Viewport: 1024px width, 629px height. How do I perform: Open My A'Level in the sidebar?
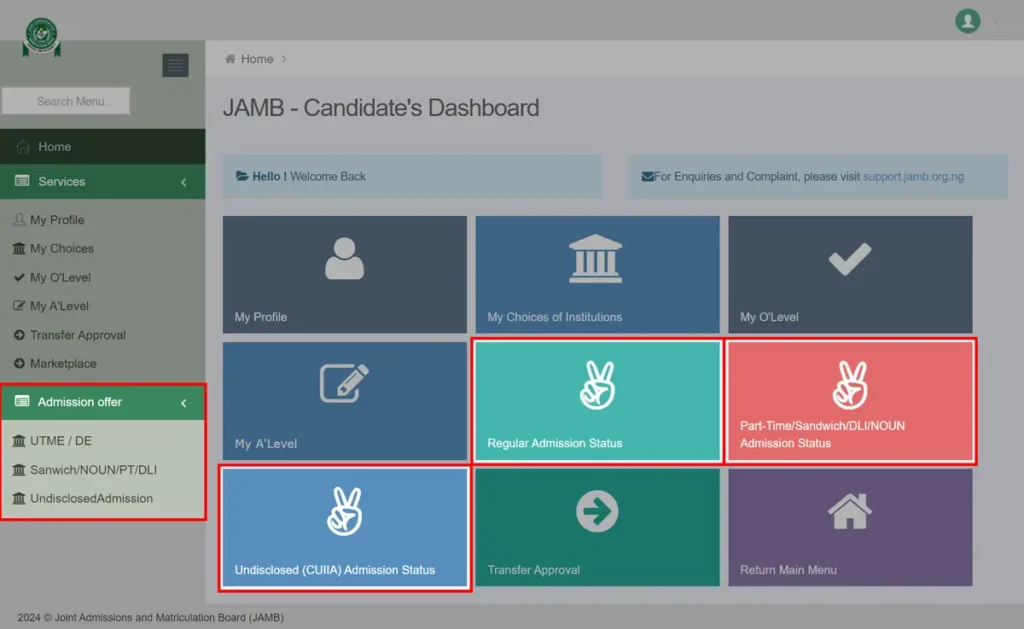59,306
